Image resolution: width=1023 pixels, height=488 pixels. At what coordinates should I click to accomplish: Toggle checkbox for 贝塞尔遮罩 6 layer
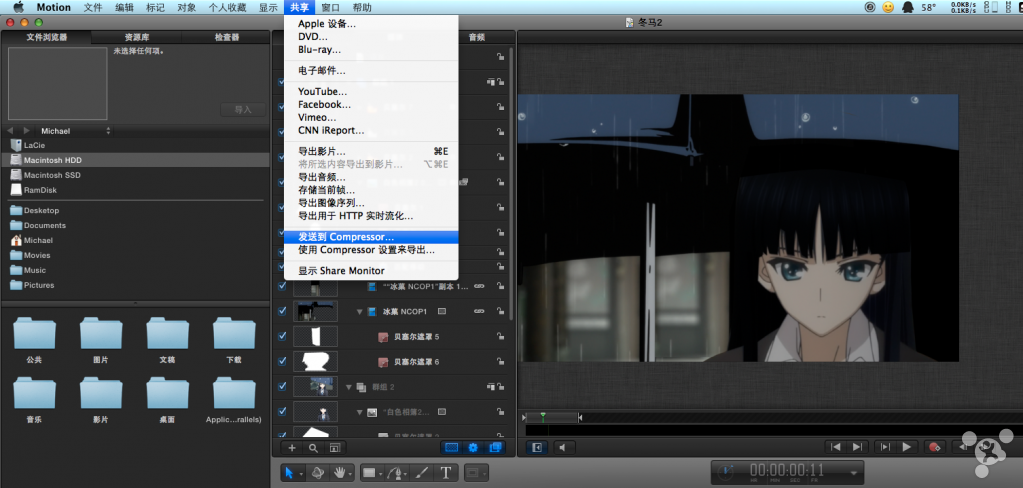[282, 361]
